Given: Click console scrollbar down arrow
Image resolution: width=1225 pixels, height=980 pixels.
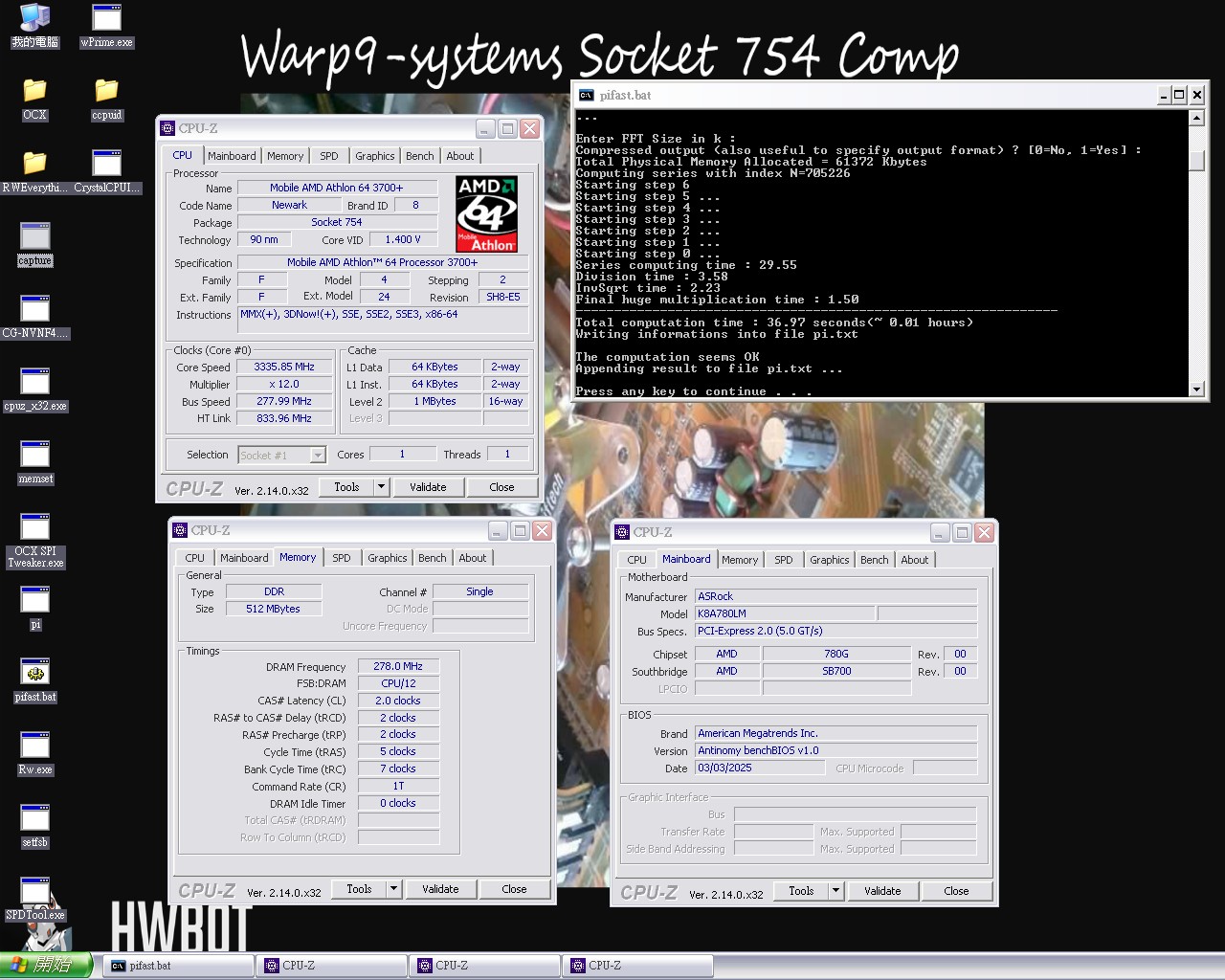Looking at the screenshot, I should 1196,389.
